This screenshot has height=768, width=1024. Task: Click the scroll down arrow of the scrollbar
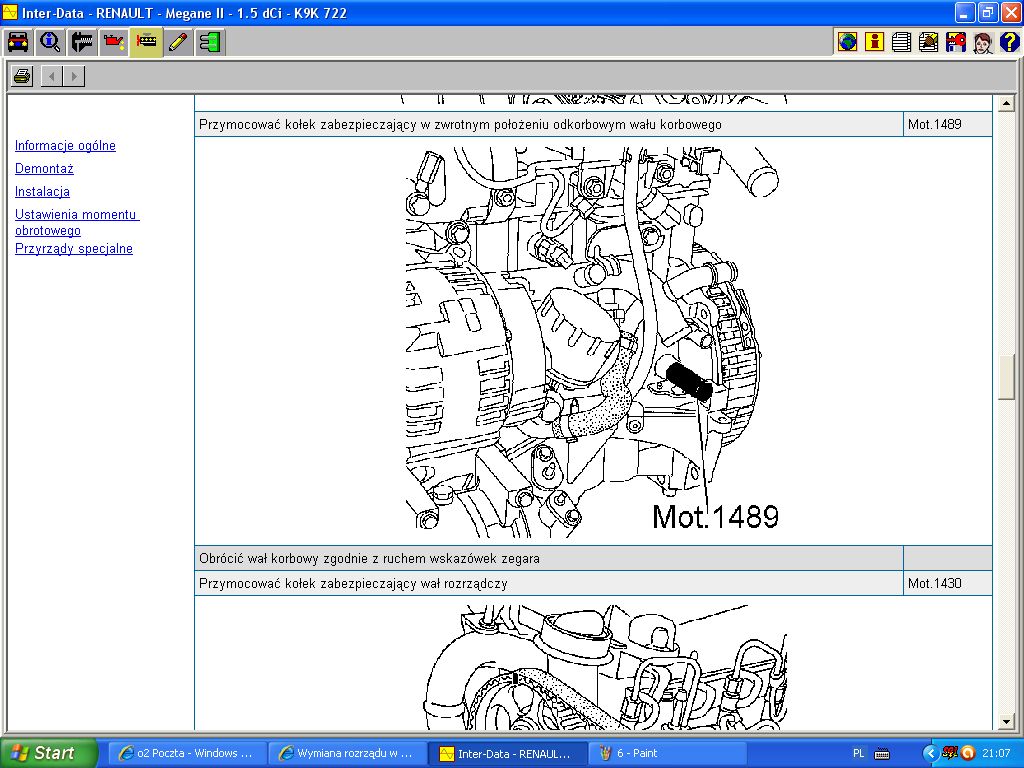point(1007,721)
